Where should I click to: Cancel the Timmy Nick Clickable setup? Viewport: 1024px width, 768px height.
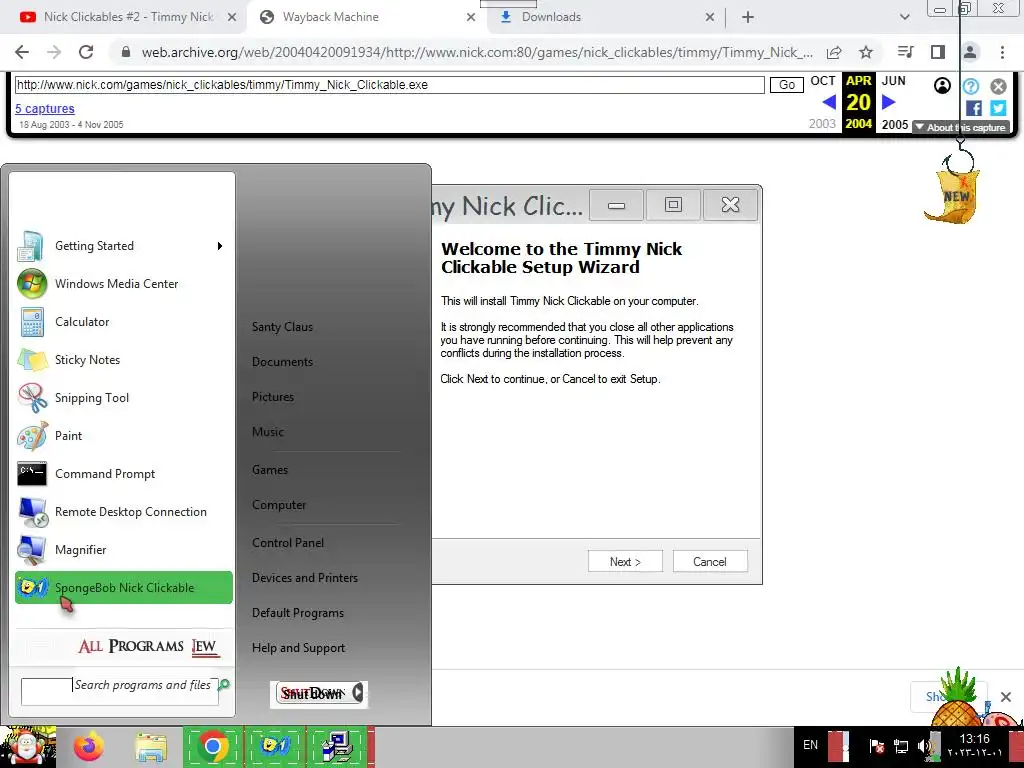click(x=710, y=562)
